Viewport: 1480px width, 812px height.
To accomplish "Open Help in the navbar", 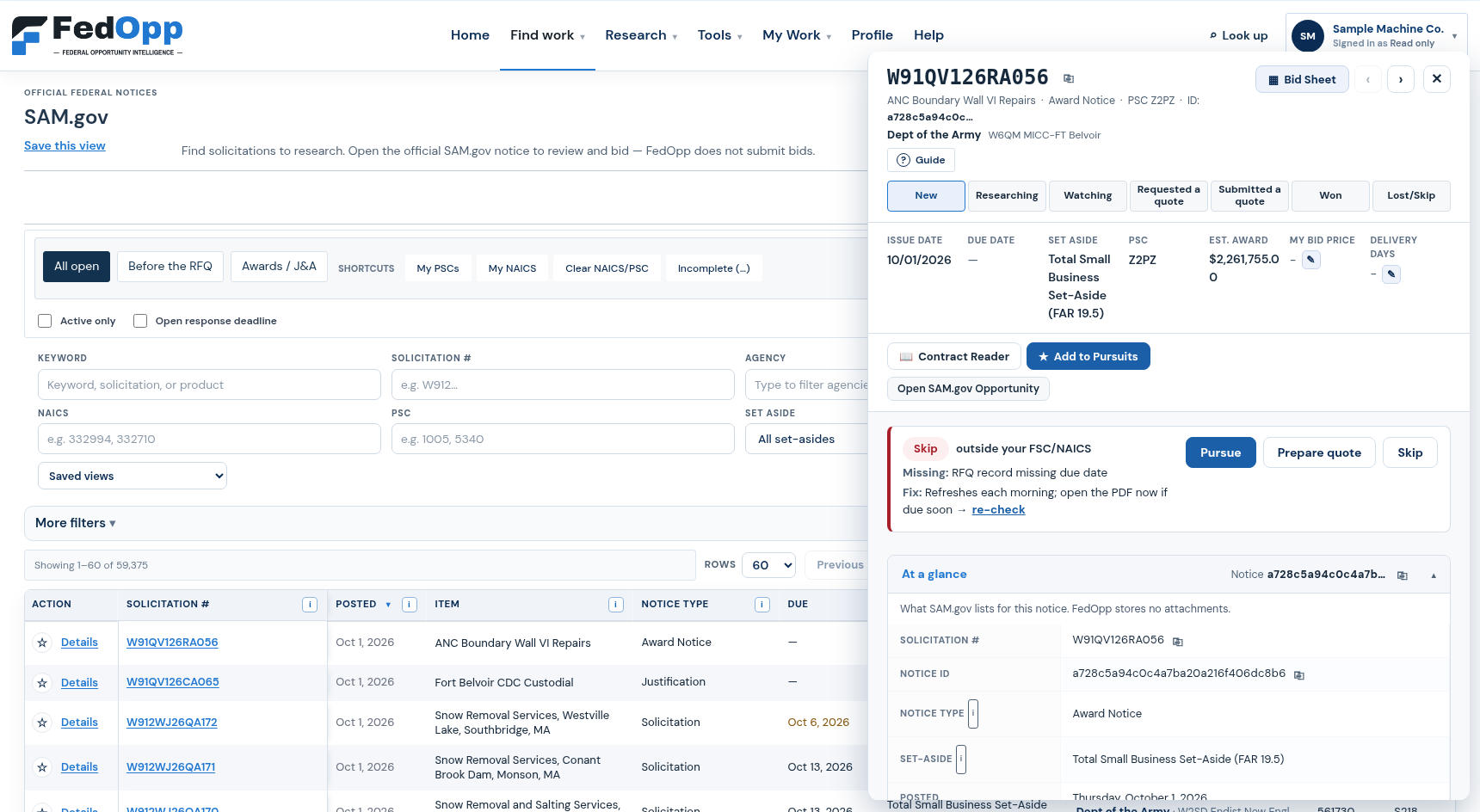I will coord(928,35).
